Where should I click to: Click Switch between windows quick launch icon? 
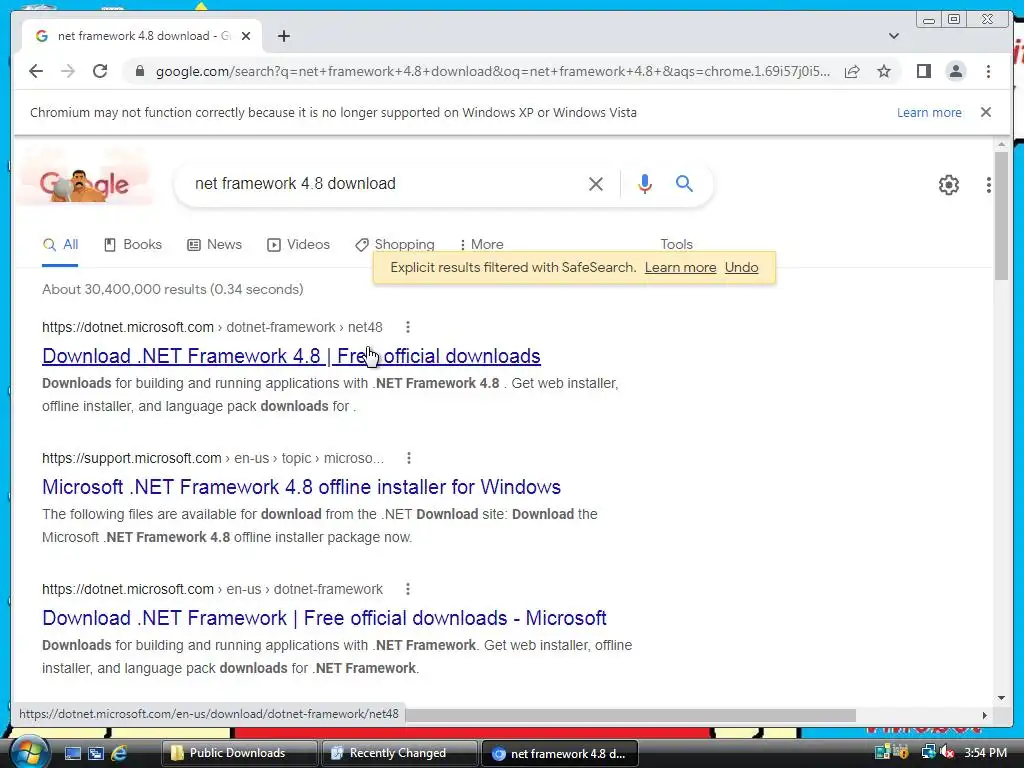pos(96,754)
